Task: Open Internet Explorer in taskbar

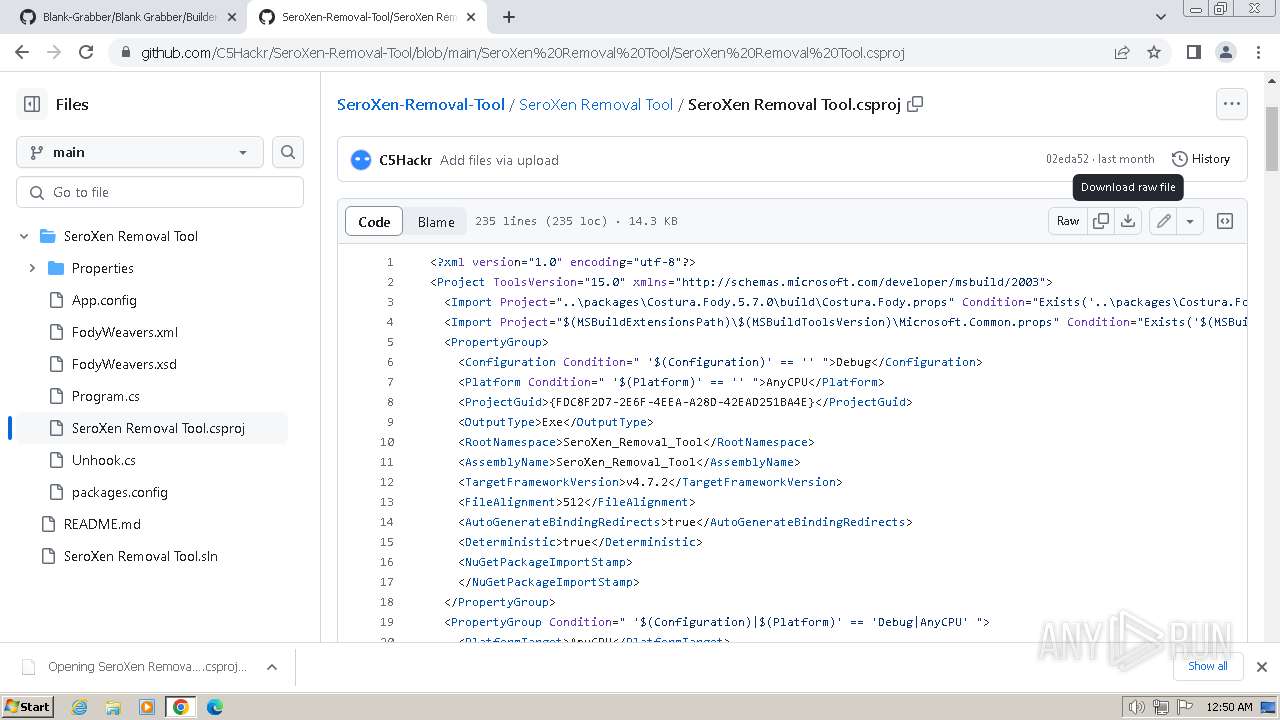Action: tap(79, 707)
